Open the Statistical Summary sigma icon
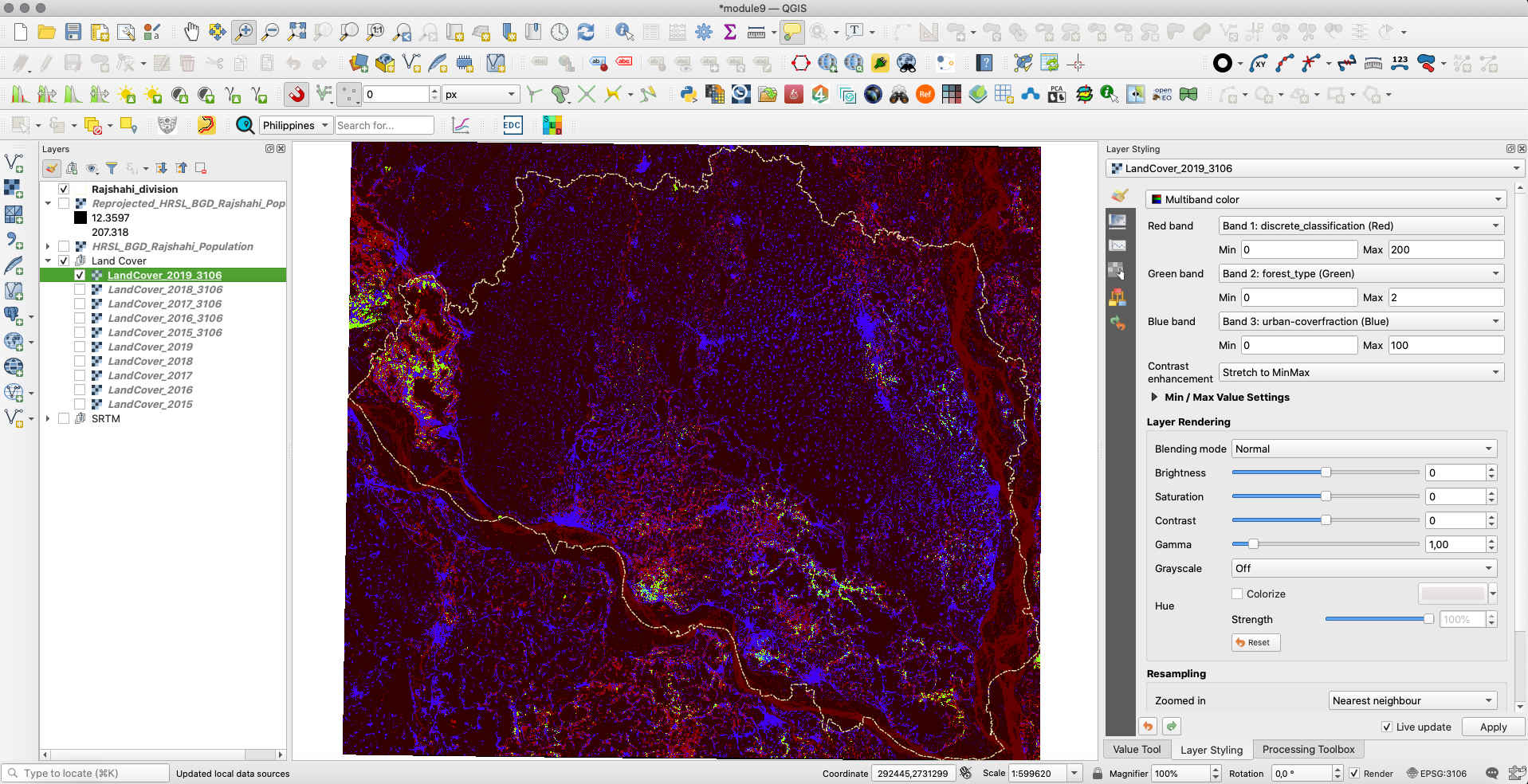1528x784 pixels. [729, 32]
